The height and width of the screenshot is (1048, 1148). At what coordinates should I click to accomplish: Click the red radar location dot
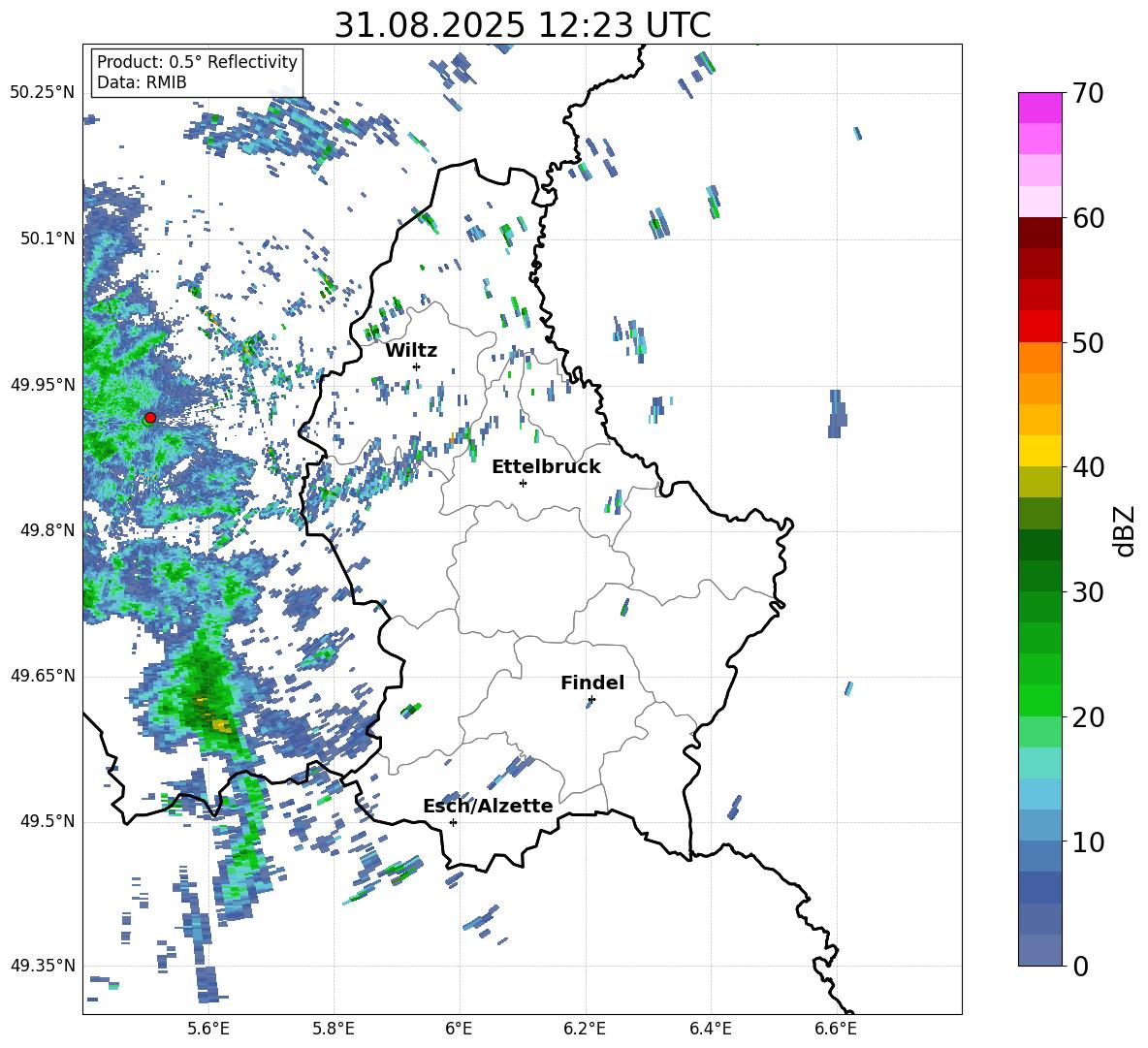coord(150,418)
